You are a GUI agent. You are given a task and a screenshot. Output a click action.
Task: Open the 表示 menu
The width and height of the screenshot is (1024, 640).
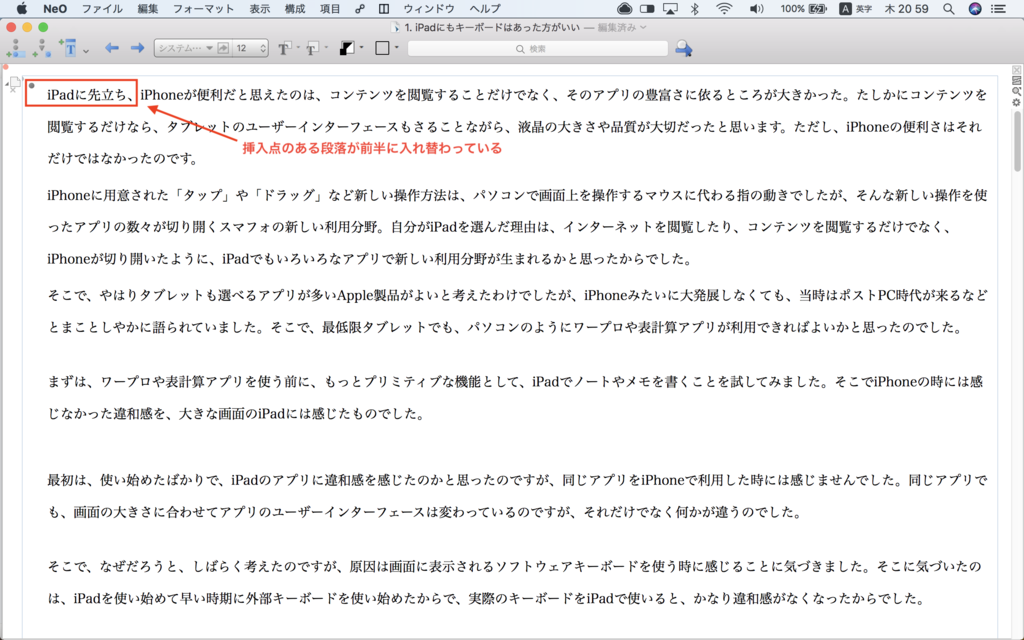[x=259, y=8]
